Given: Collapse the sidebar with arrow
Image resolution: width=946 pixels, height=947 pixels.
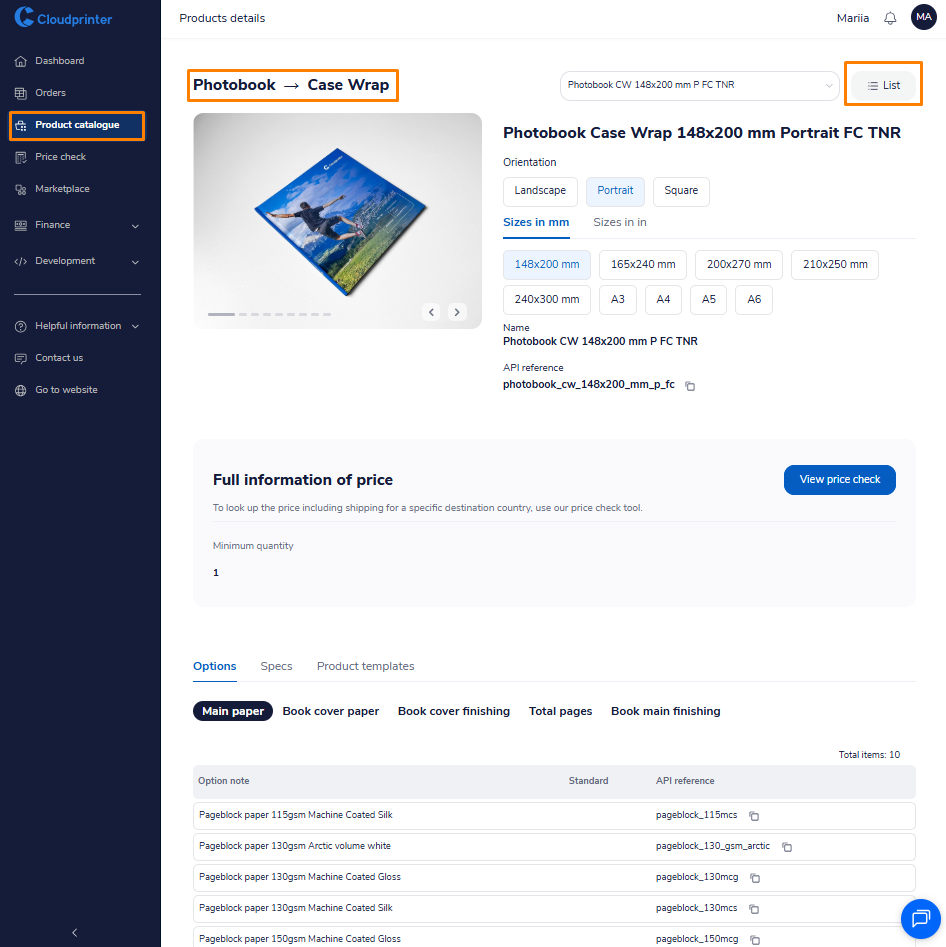Looking at the screenshot, I should [75, 933].
